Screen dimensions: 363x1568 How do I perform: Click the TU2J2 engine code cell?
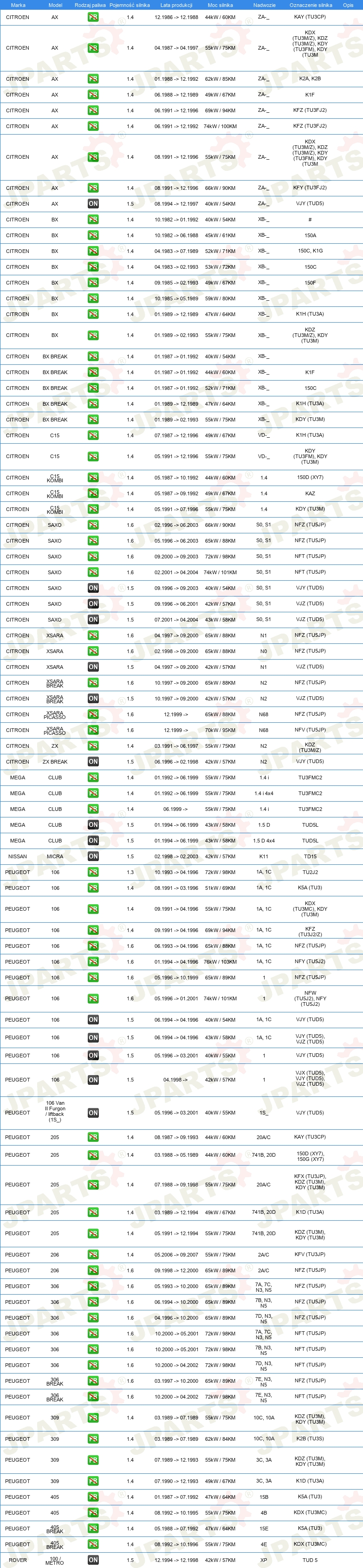point(310,872)
